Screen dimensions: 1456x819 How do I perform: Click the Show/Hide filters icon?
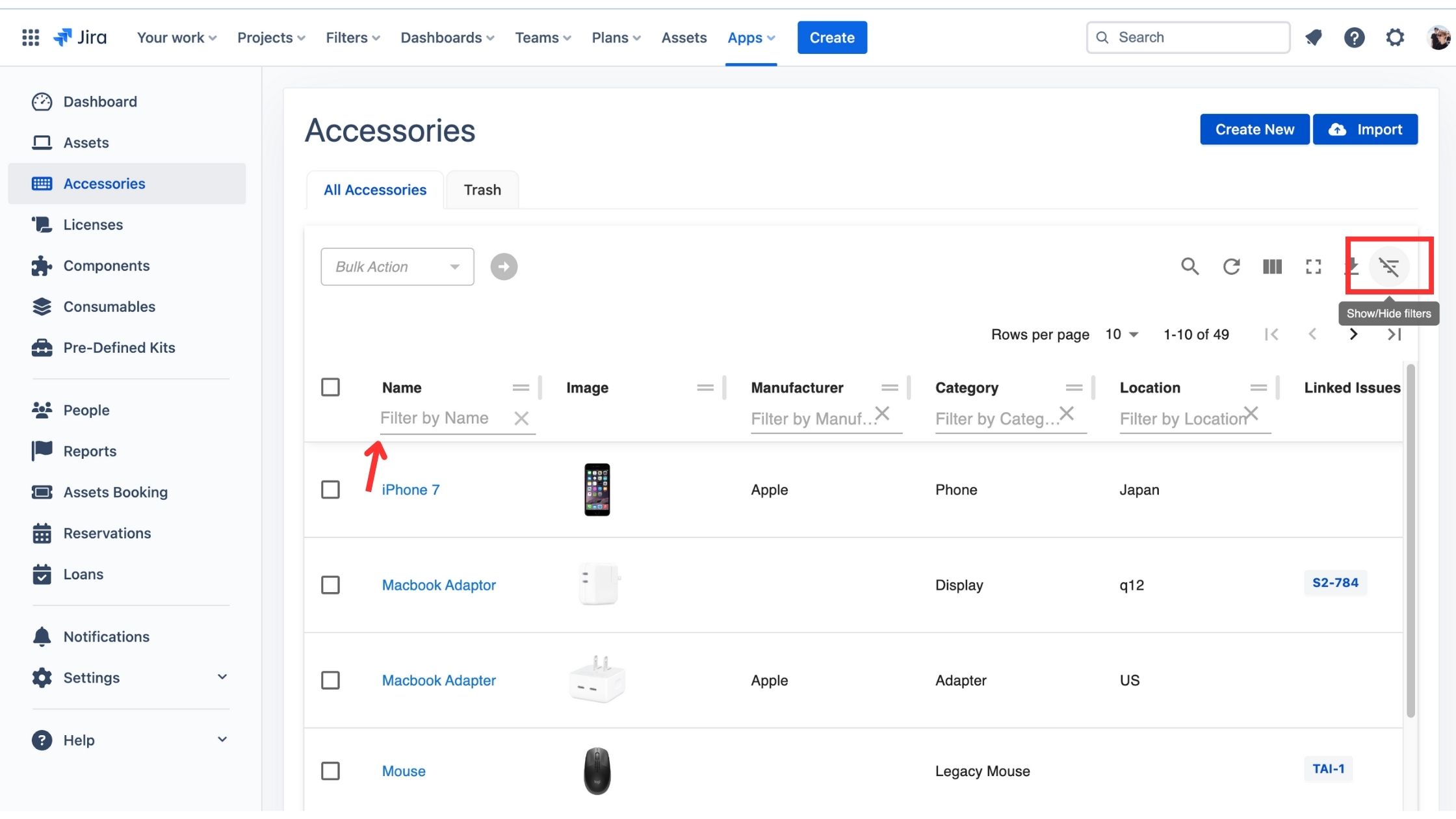(x=1389, y=266)
